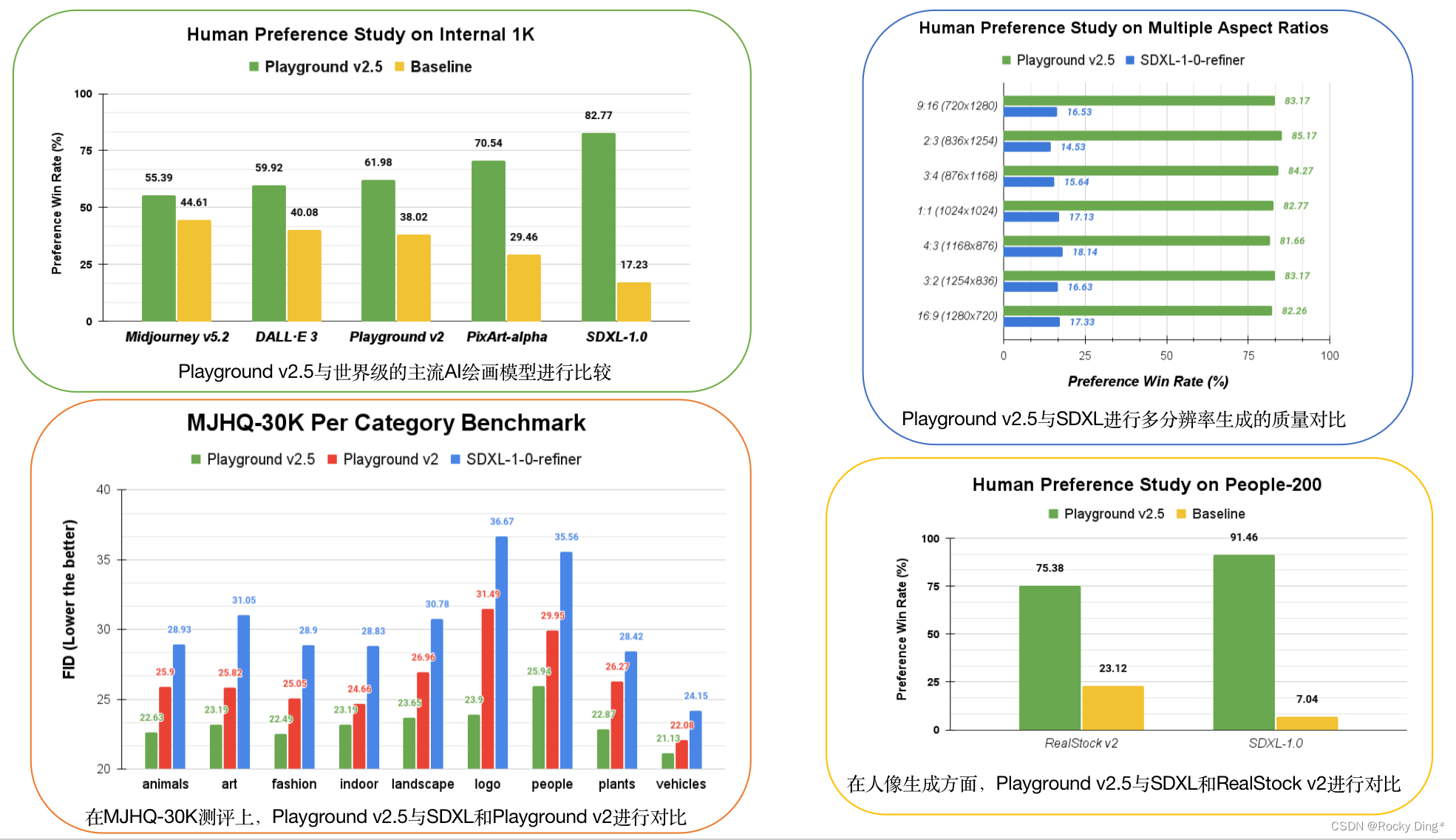Click the 70.54 value label
Viewport: 1456px width, 840px height.
[489, 143]
